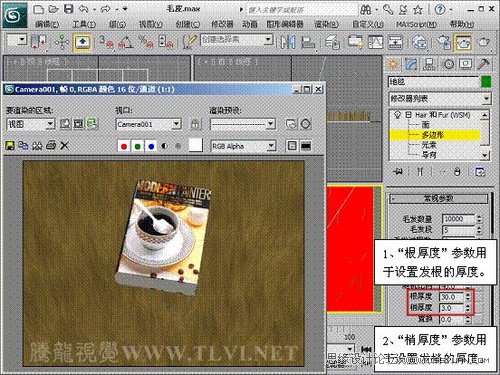Open the 工具(T) menu
The height and width of the screenshot is (375, 500).
tap(84, 24)
